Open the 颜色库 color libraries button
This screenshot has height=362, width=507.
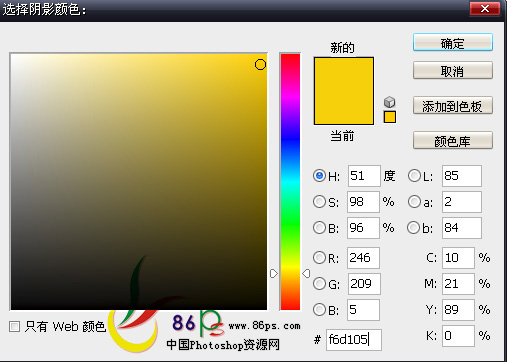tap(453, 140)
